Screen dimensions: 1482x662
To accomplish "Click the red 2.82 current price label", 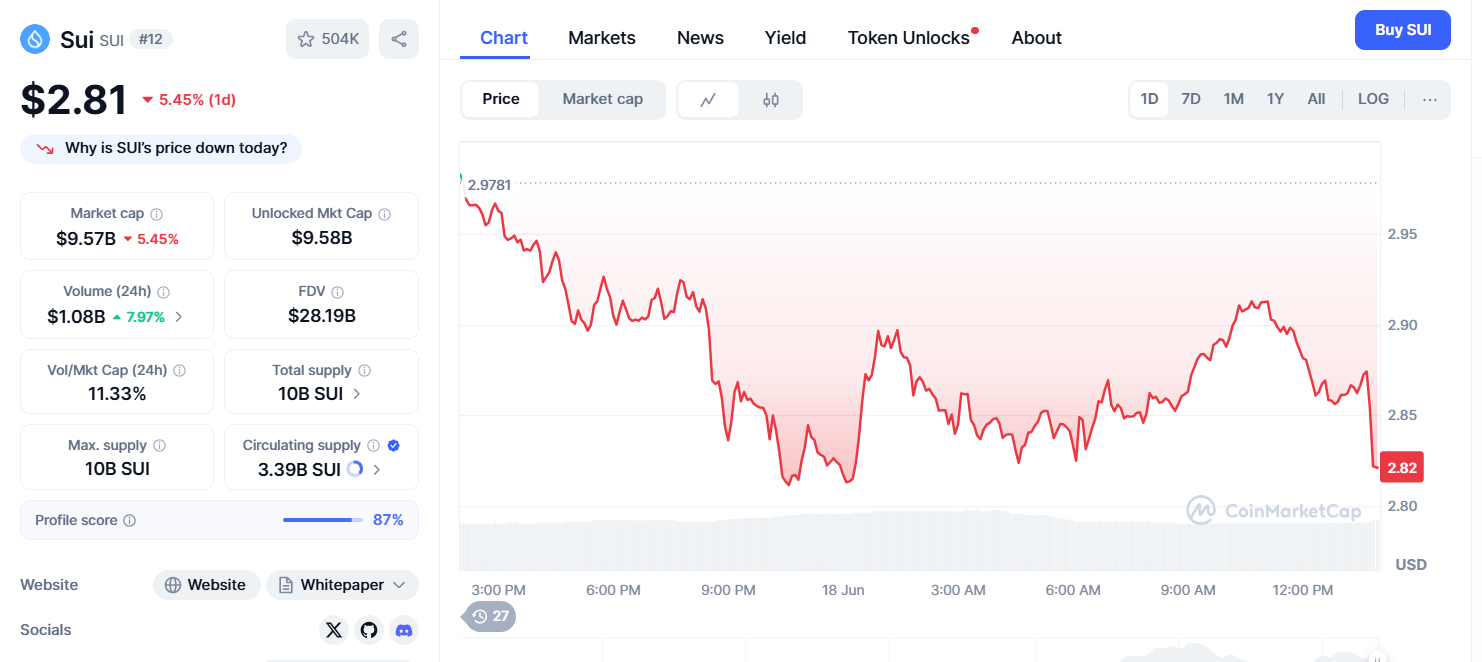I will coord(1401,468).
